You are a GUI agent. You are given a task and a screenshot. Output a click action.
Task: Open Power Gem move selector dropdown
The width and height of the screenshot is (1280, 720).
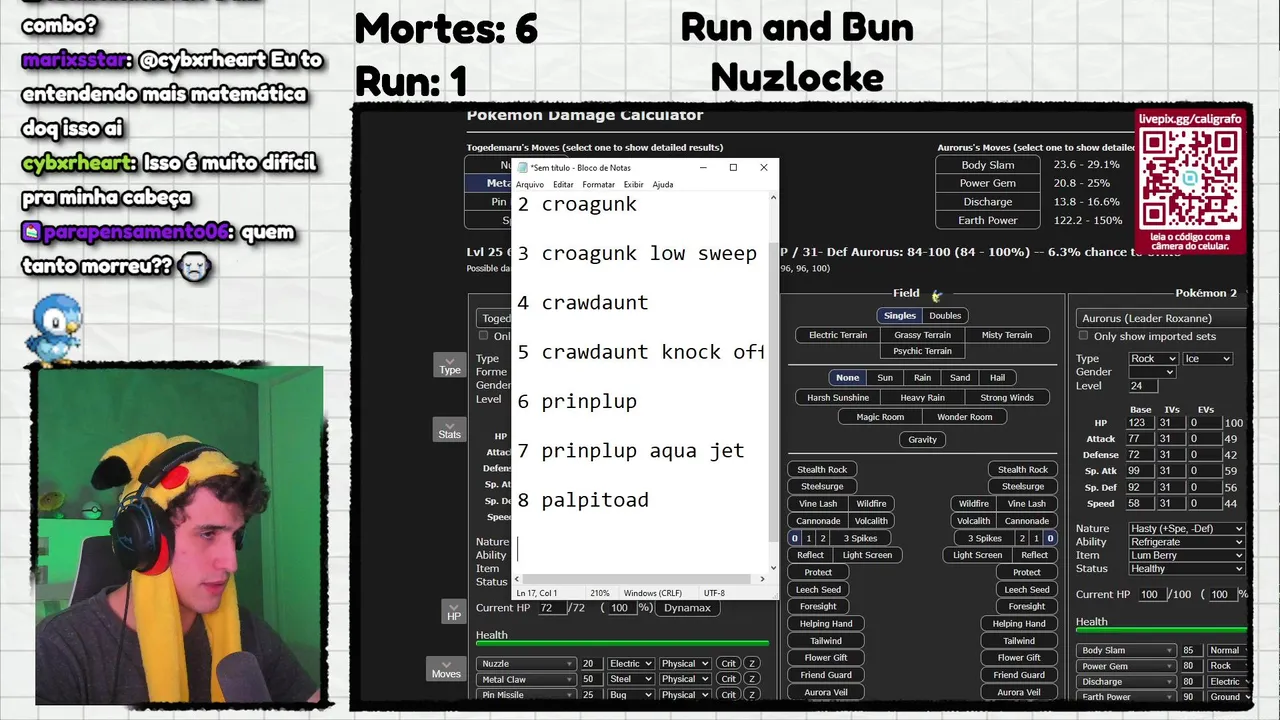coord(1126,666)
